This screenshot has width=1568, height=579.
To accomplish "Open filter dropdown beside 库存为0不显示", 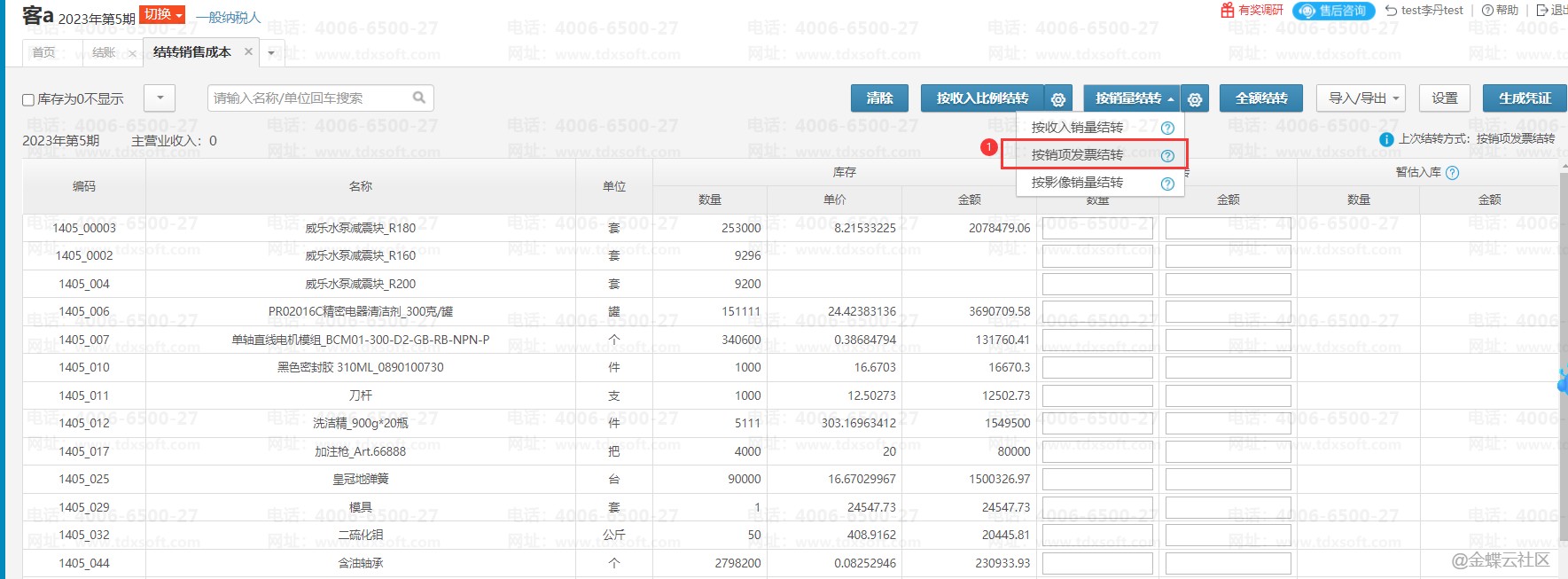I will (160, 98).
